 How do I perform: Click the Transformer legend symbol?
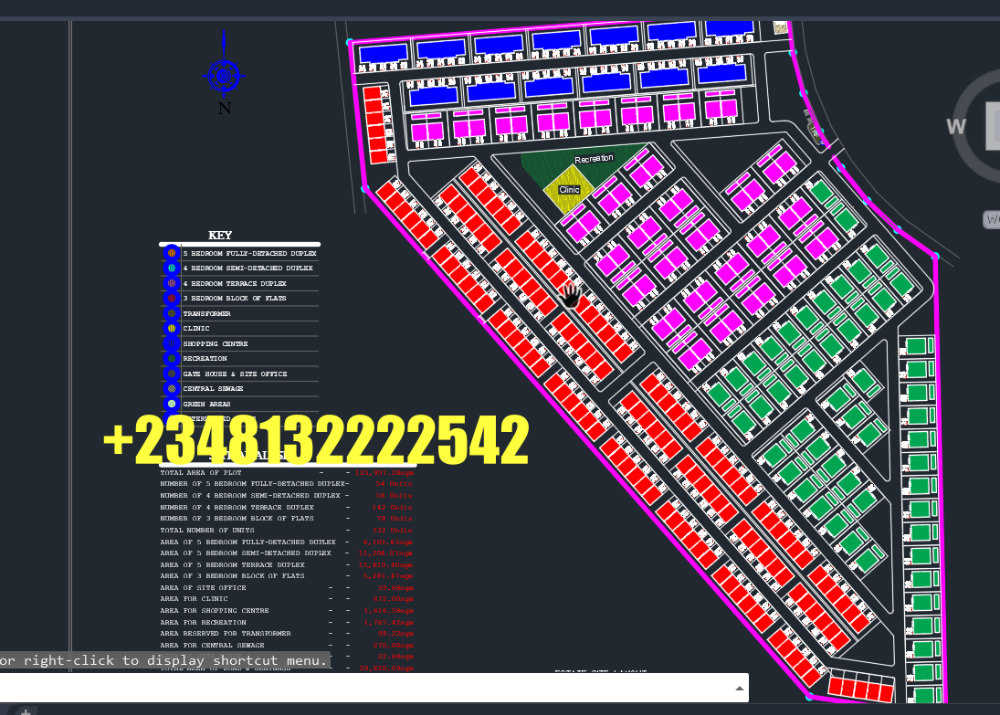click(x=171, y=314)
